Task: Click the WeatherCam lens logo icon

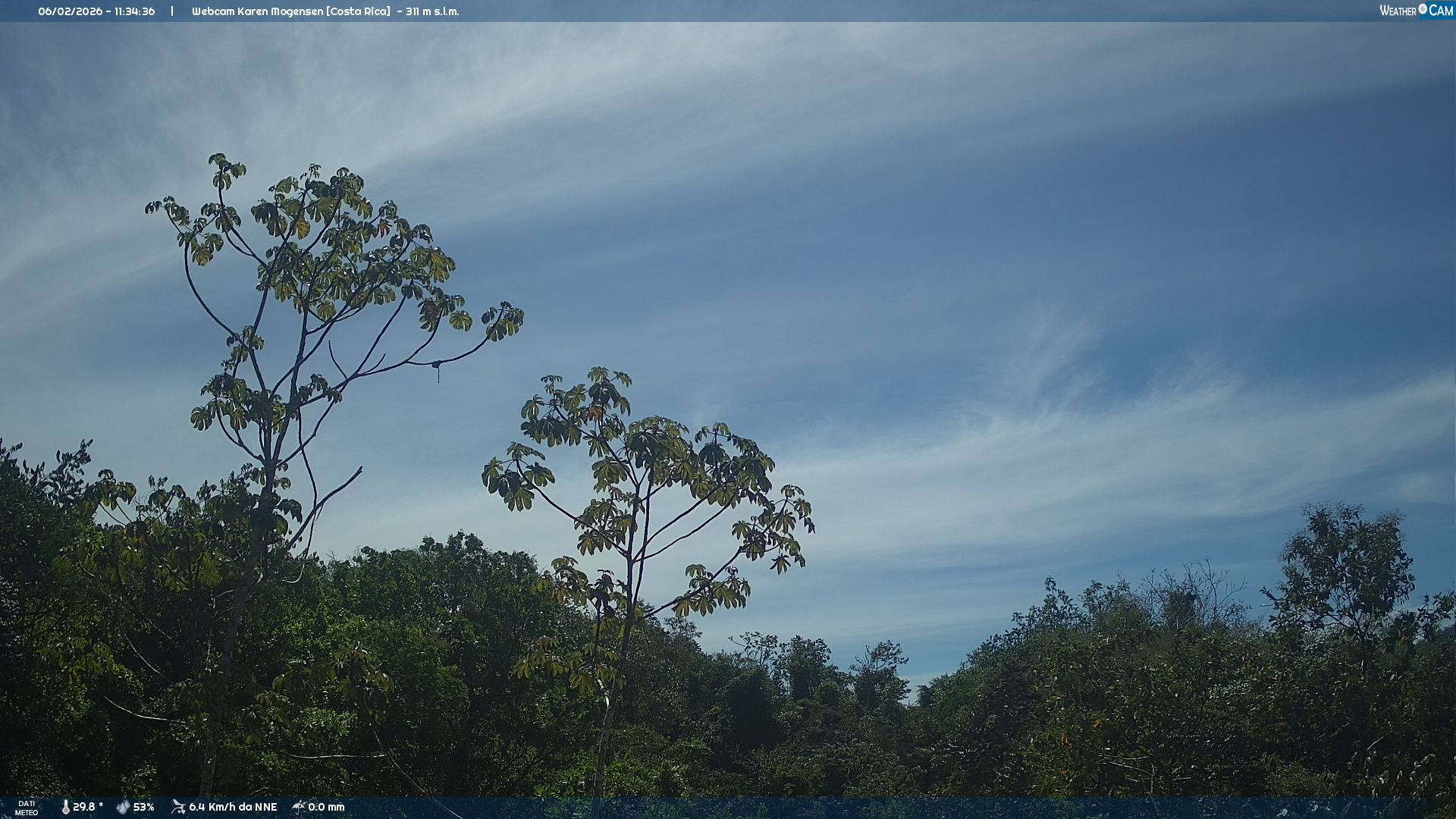Action: 1423,9
